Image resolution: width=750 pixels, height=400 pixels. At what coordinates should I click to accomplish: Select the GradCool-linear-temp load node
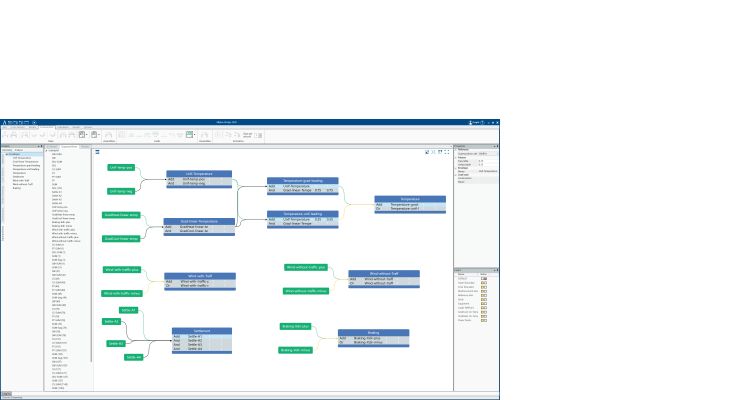[121, 238]
